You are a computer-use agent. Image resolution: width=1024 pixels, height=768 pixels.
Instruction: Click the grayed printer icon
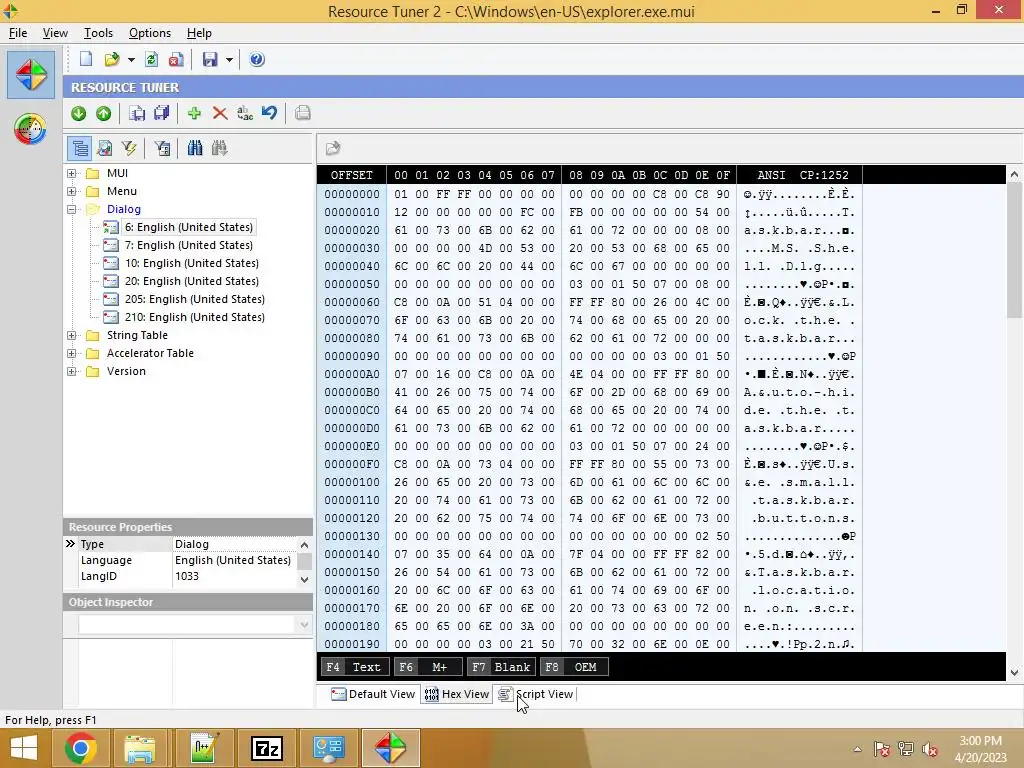coord(302,114)
